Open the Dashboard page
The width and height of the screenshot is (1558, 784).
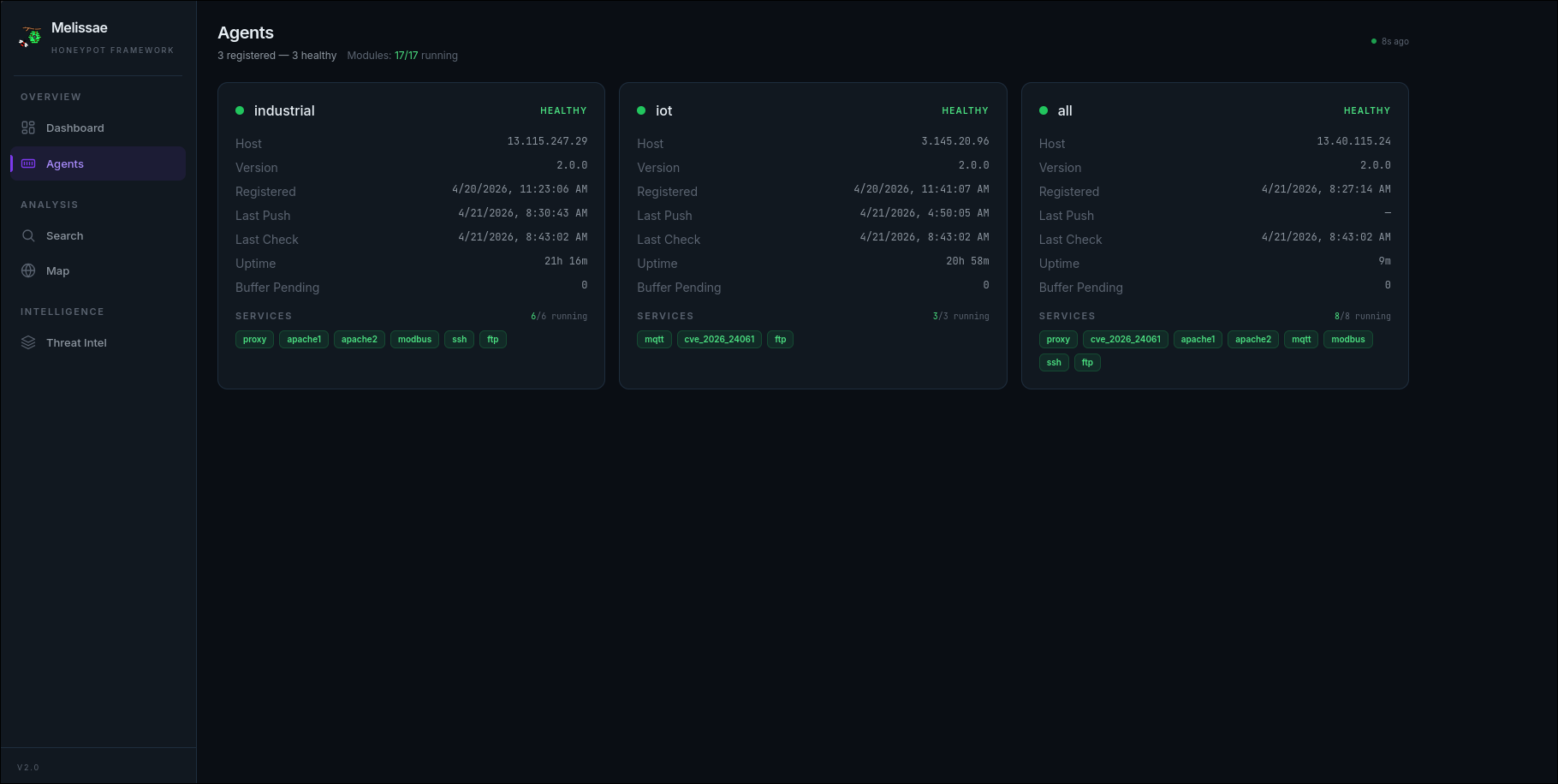pos(98,128)
